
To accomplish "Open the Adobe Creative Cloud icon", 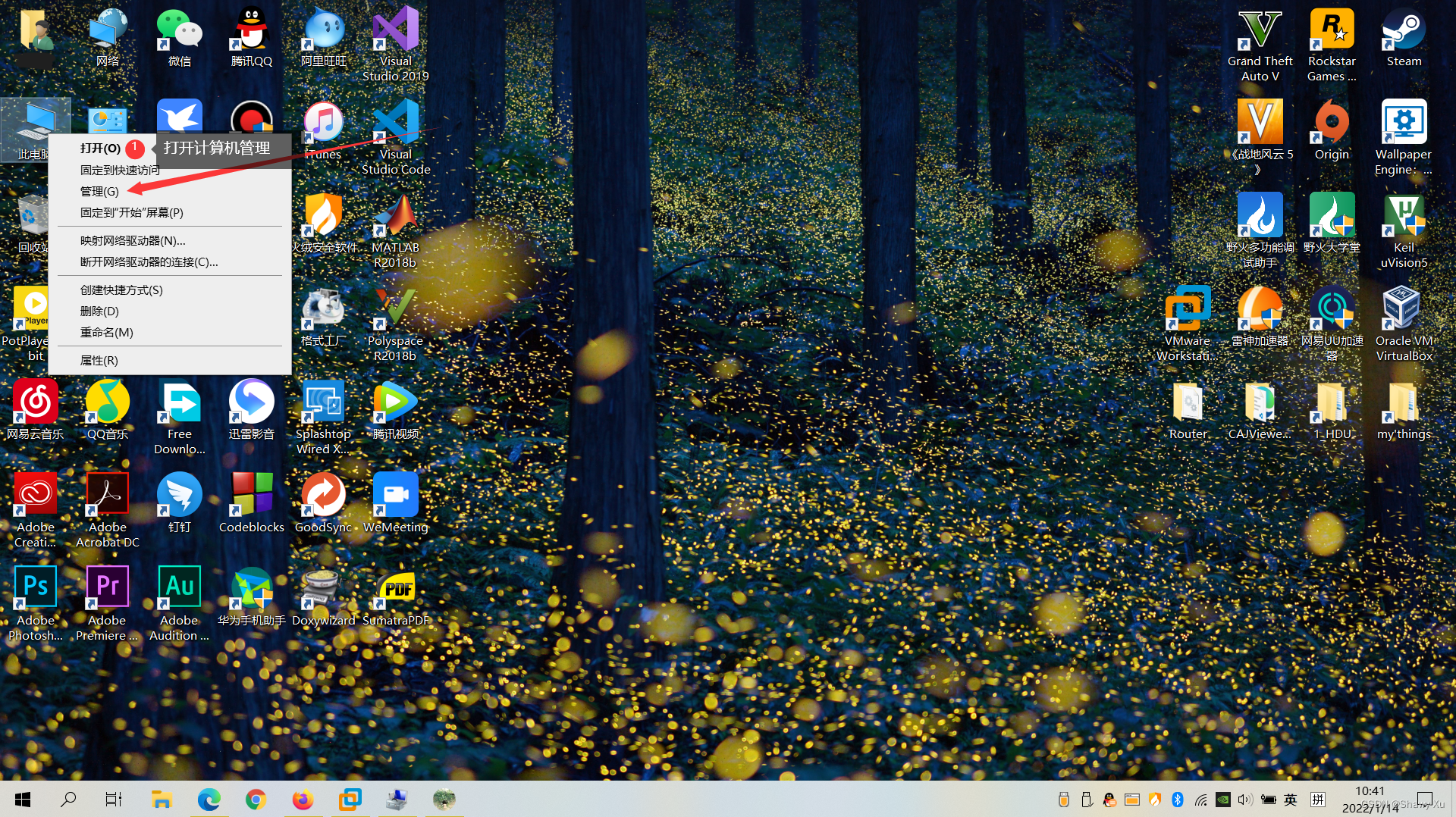I will coord(36,510).
